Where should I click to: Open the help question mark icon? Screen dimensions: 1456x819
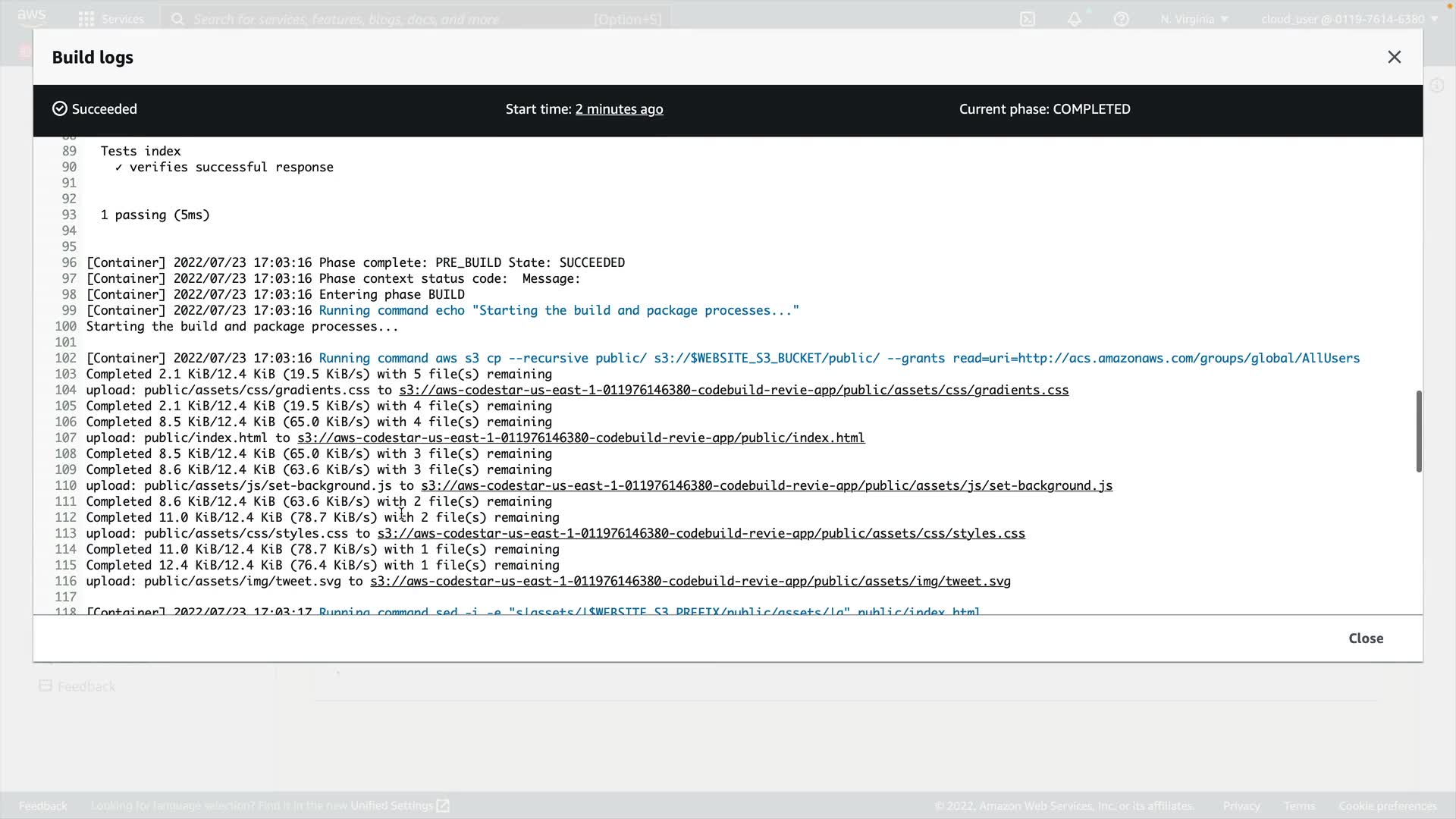pos(1121,19)
